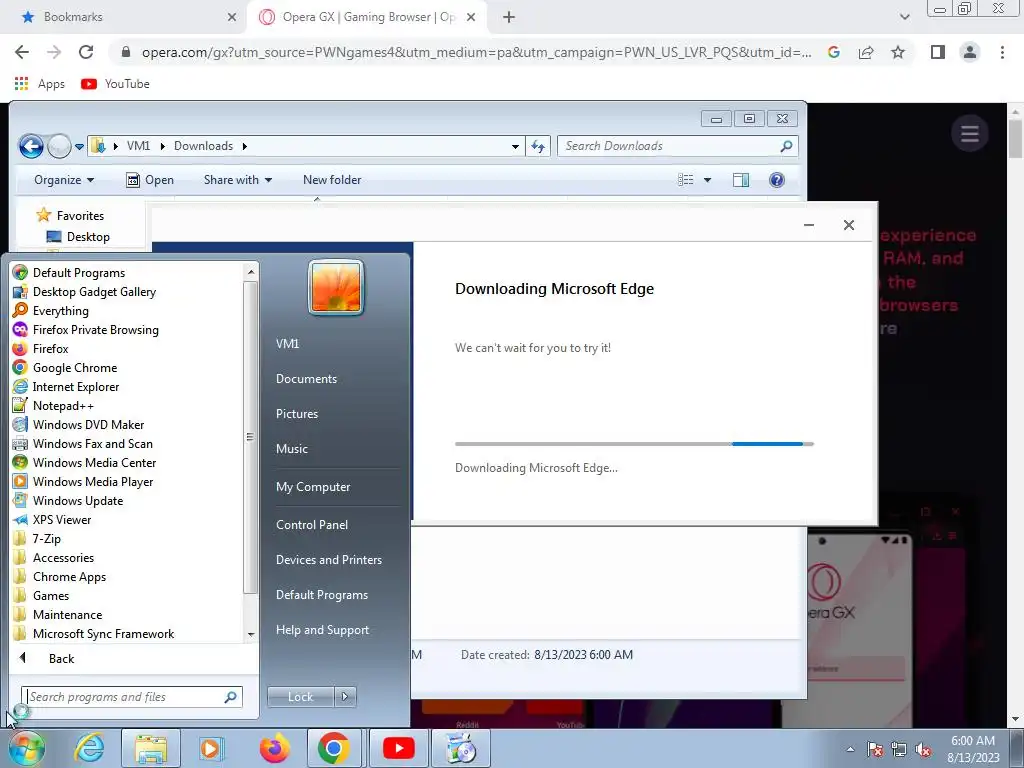Launch Internet Explorer from the program list
Viewport: 1024px width, 768px height.
[66, 387]
